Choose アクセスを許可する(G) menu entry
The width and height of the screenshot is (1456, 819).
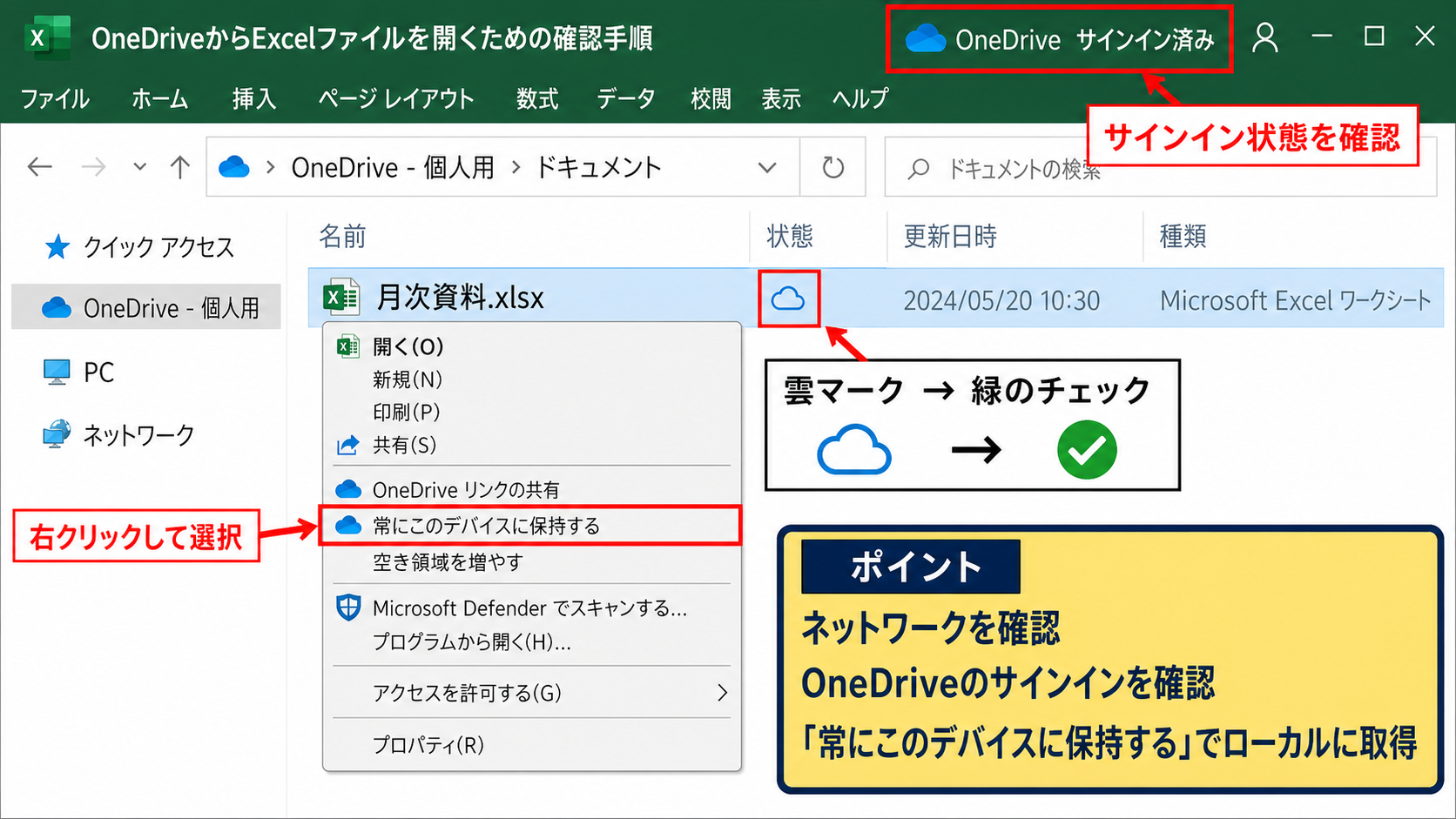pyautogui.click(x=531, y=693)
